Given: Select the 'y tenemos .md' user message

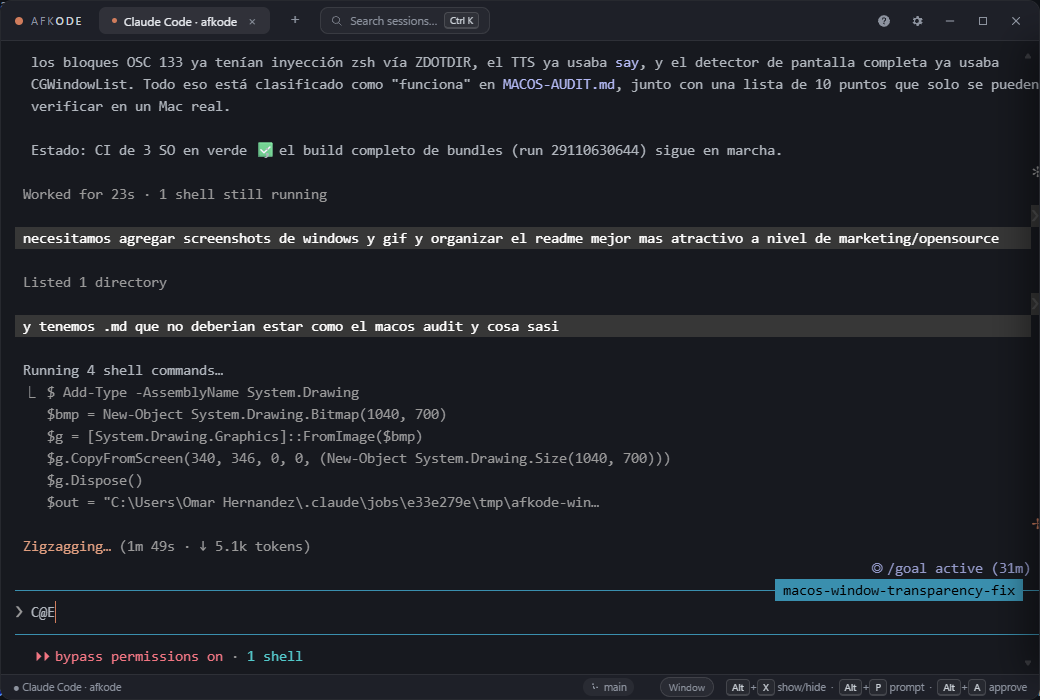Looking at the screenshot, I should (523, 326).
